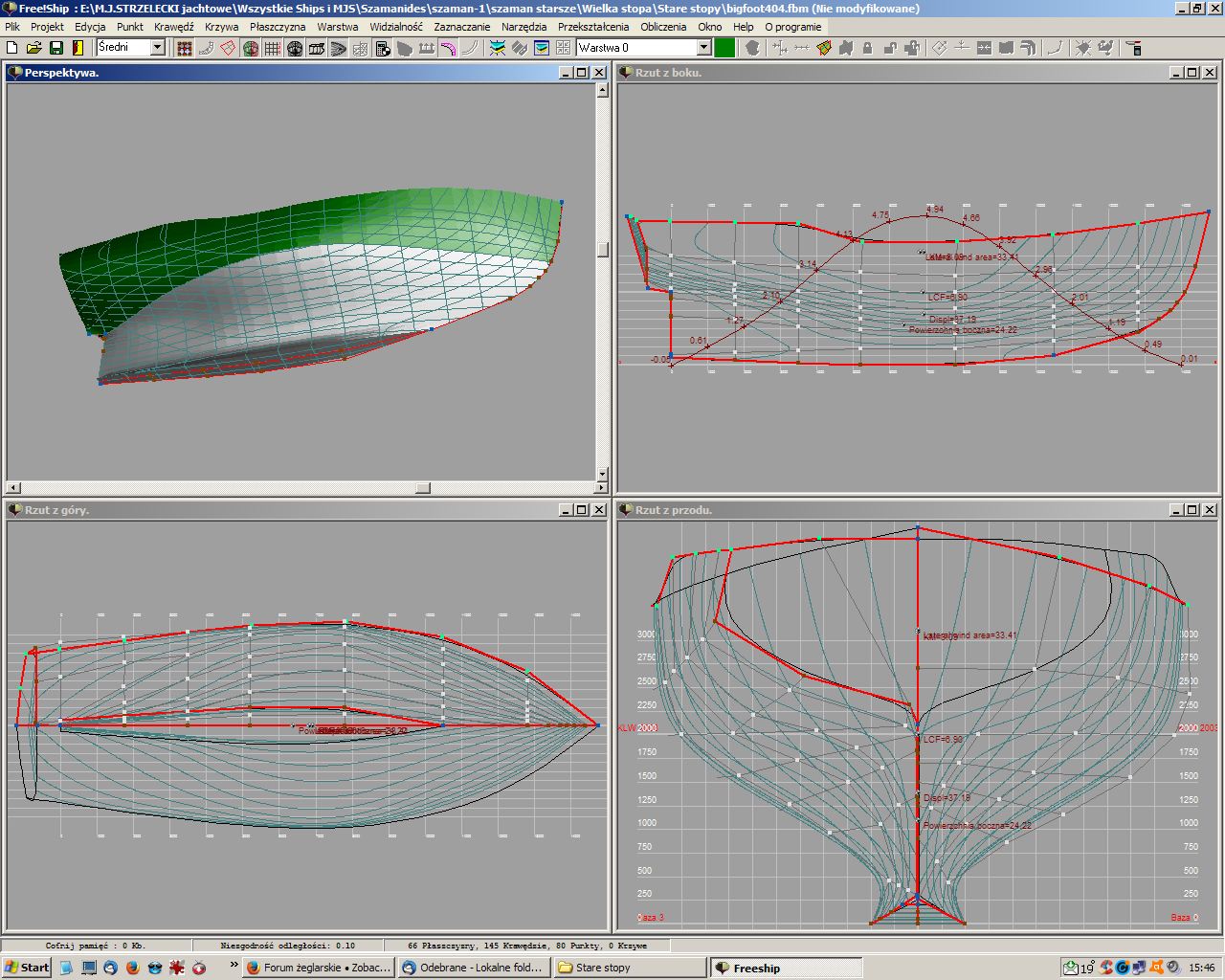Click the markers curve toolbar icon
The image size is (1225, 980).
click(471, 48)
